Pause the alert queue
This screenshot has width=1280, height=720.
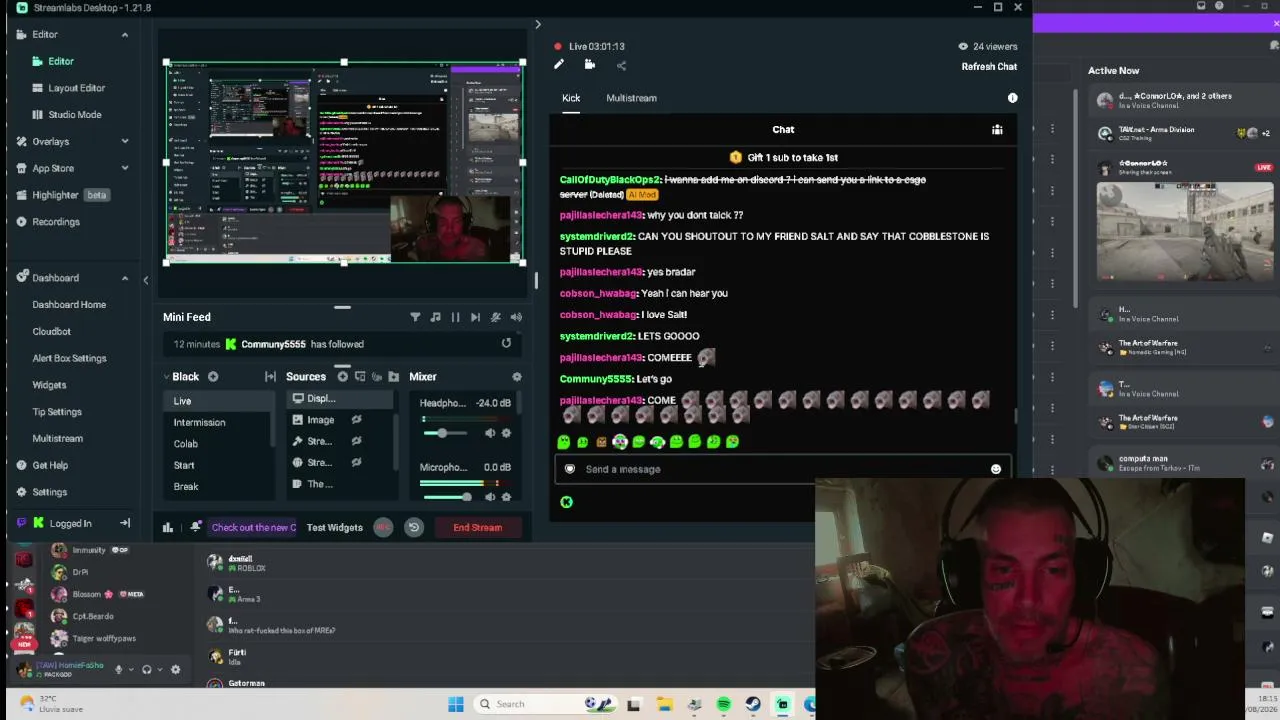(455, 317)
